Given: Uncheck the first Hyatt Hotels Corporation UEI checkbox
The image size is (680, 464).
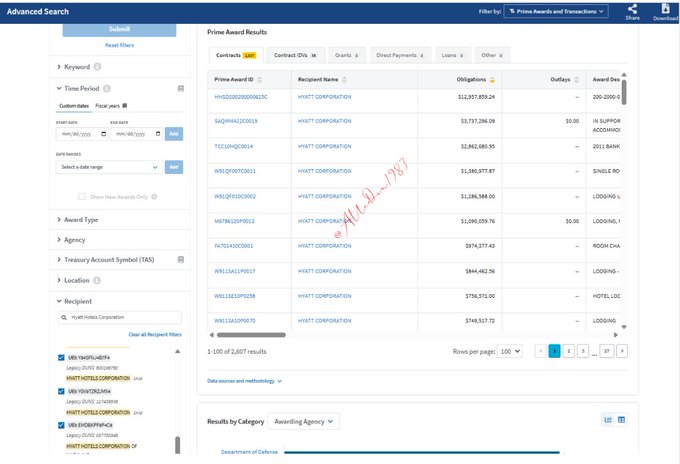Looking at the screenshot, I should click(61, 357).
